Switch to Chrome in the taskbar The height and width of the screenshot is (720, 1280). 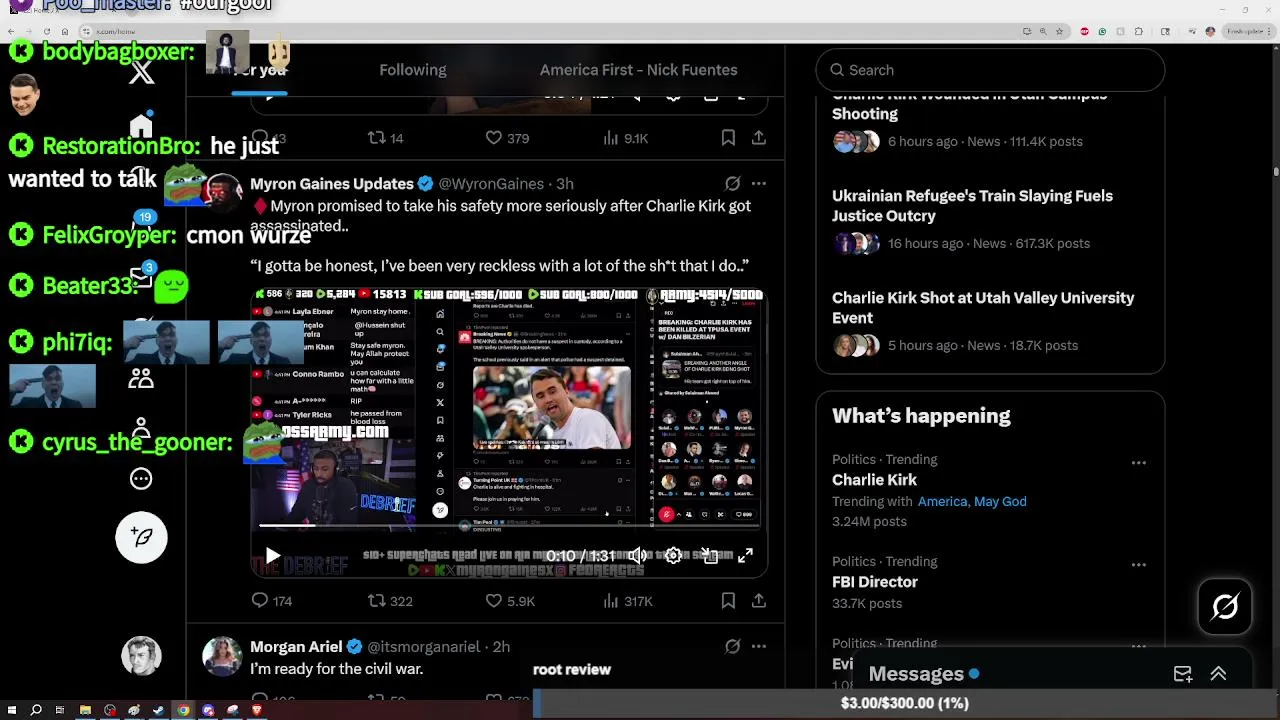[x=183, y=710]
